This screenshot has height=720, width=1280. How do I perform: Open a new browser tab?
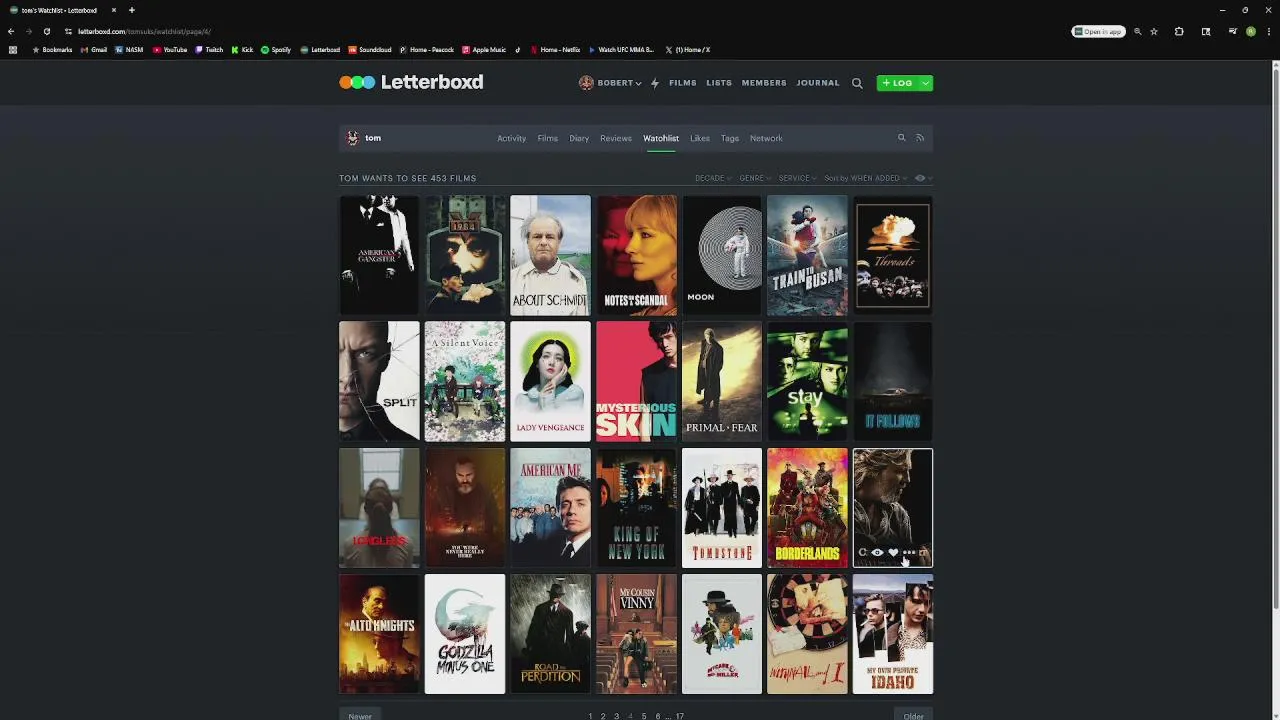[x=131, y=10]
